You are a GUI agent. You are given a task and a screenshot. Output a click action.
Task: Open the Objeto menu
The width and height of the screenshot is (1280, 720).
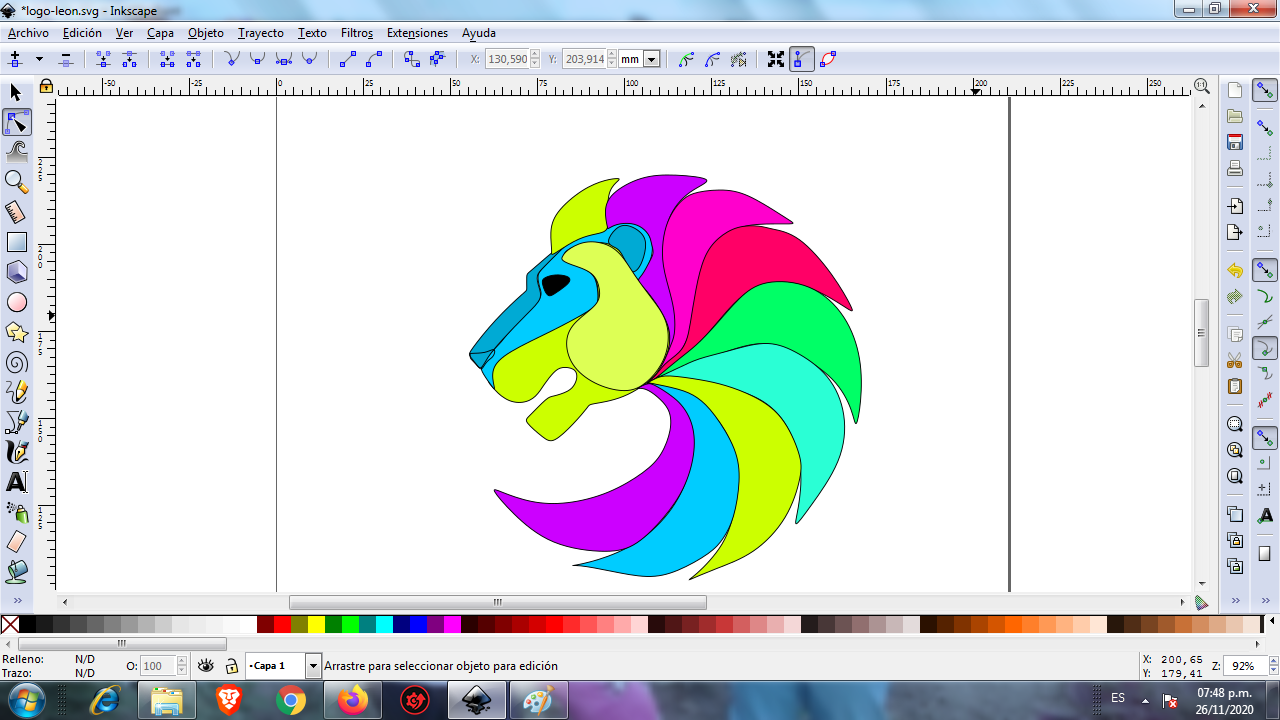click(x=206, y=33)
